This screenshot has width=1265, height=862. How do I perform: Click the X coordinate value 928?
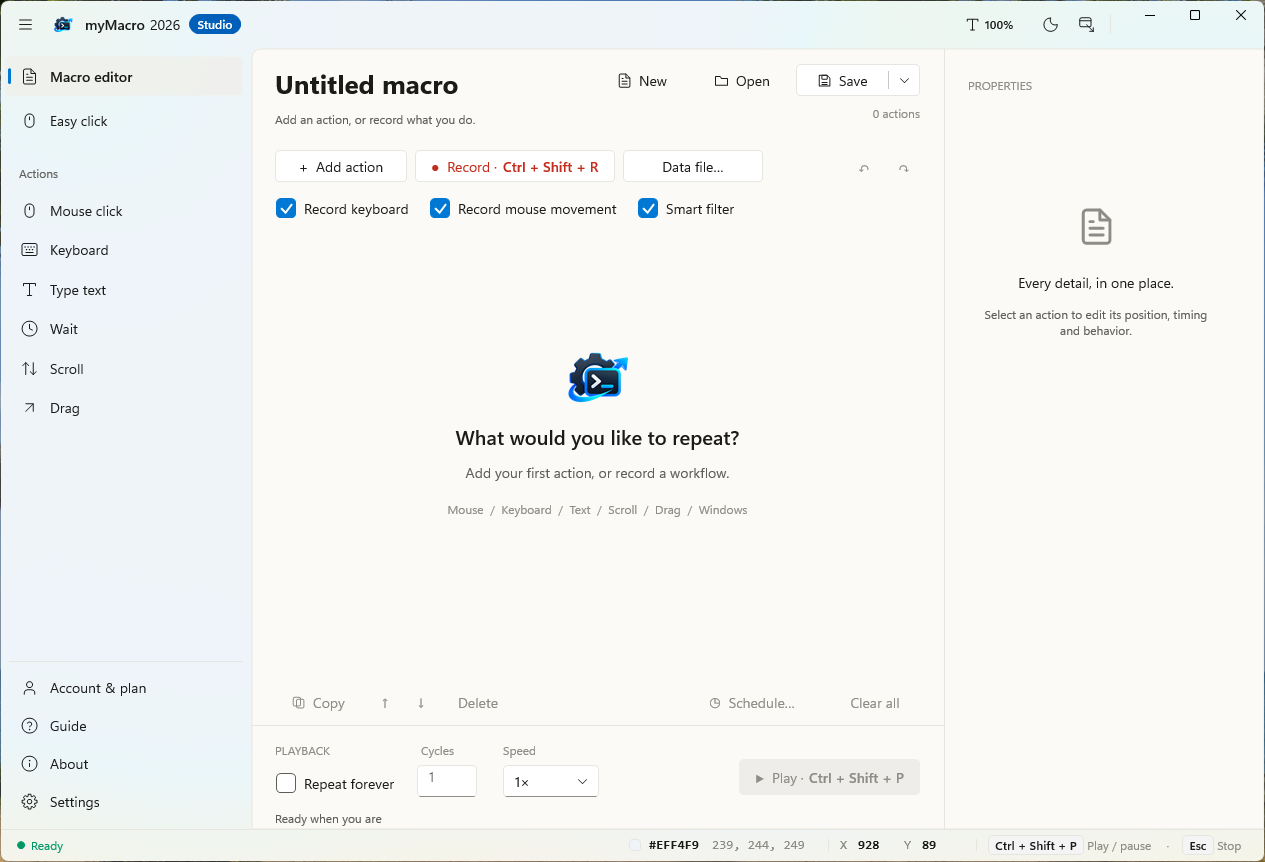[869, 845]
